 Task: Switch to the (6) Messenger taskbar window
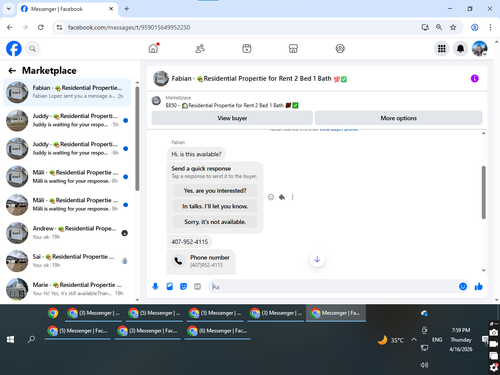[x=218, y=331]
